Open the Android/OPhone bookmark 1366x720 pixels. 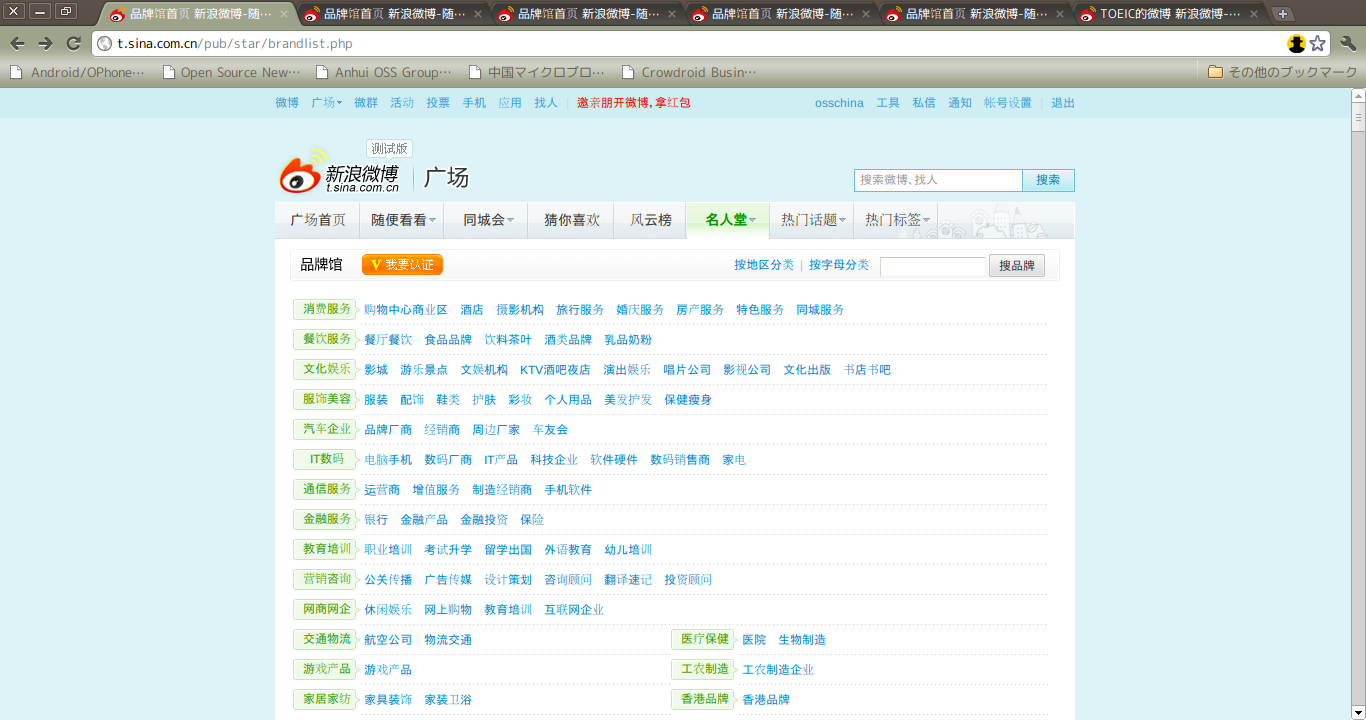78,72
